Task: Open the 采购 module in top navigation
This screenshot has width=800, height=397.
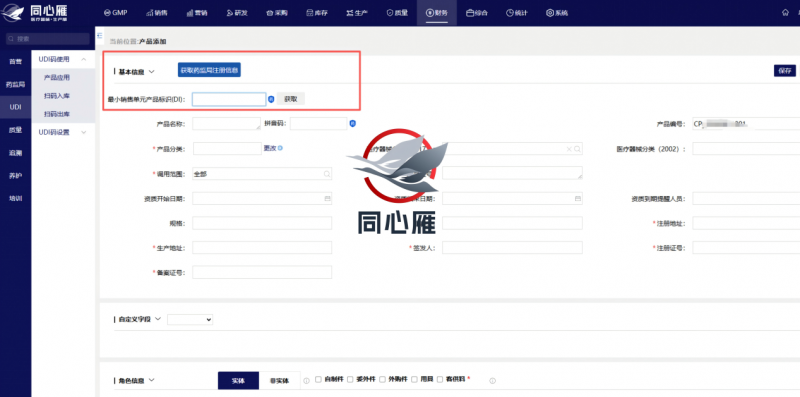Action: point(277,13)
